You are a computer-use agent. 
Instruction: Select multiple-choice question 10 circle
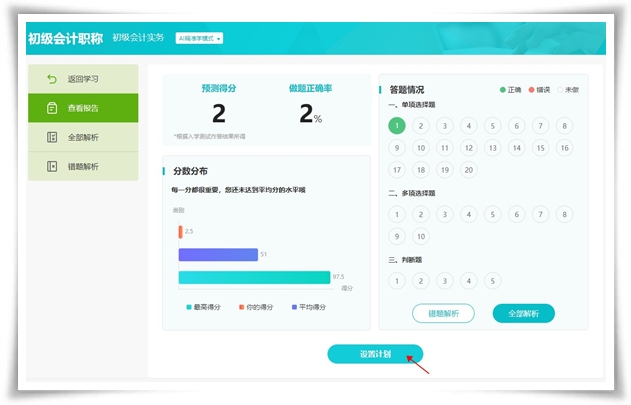coord(421,237)
